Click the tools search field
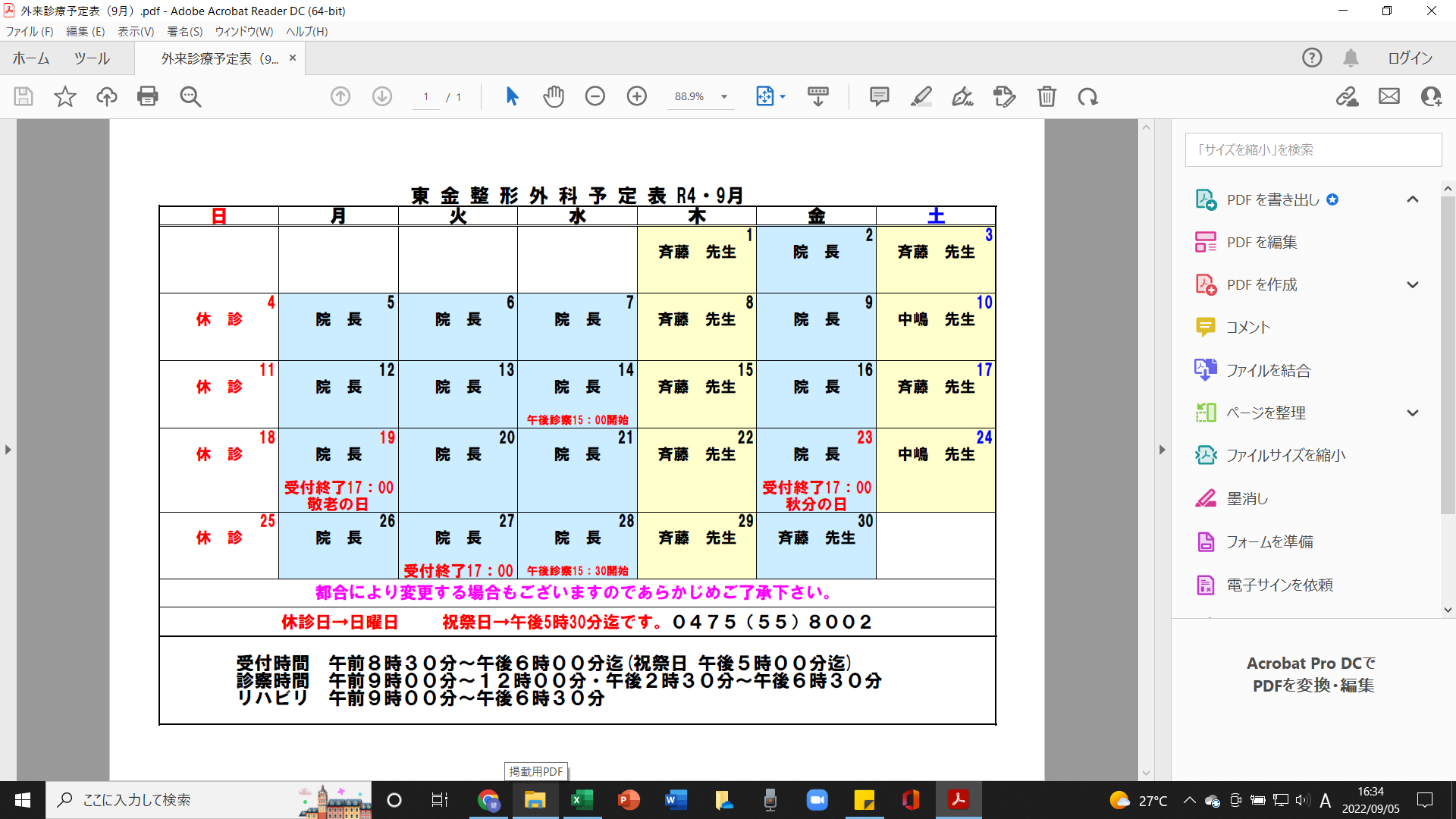The width and height of the screenshot is (1456, 819). point(1313,149)
